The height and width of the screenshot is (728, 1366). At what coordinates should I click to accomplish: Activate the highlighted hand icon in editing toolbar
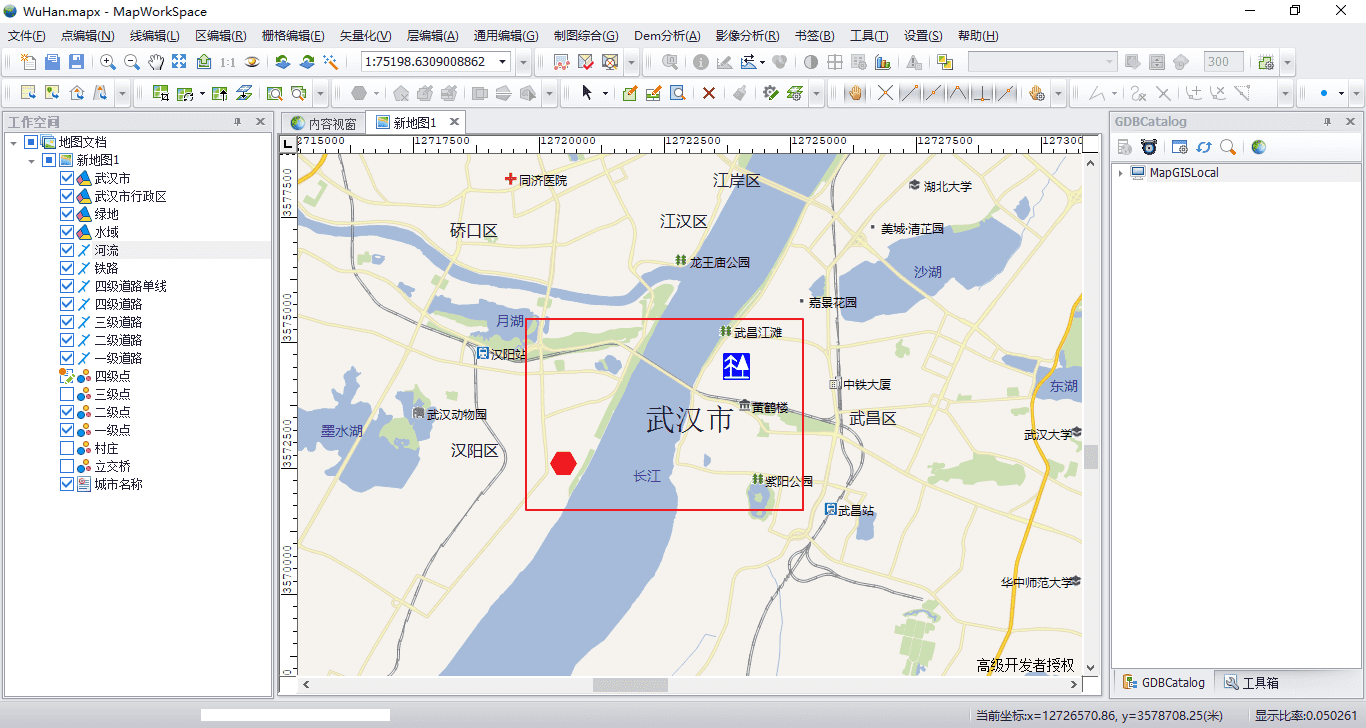pyautogui.click(x=855, y=93)
